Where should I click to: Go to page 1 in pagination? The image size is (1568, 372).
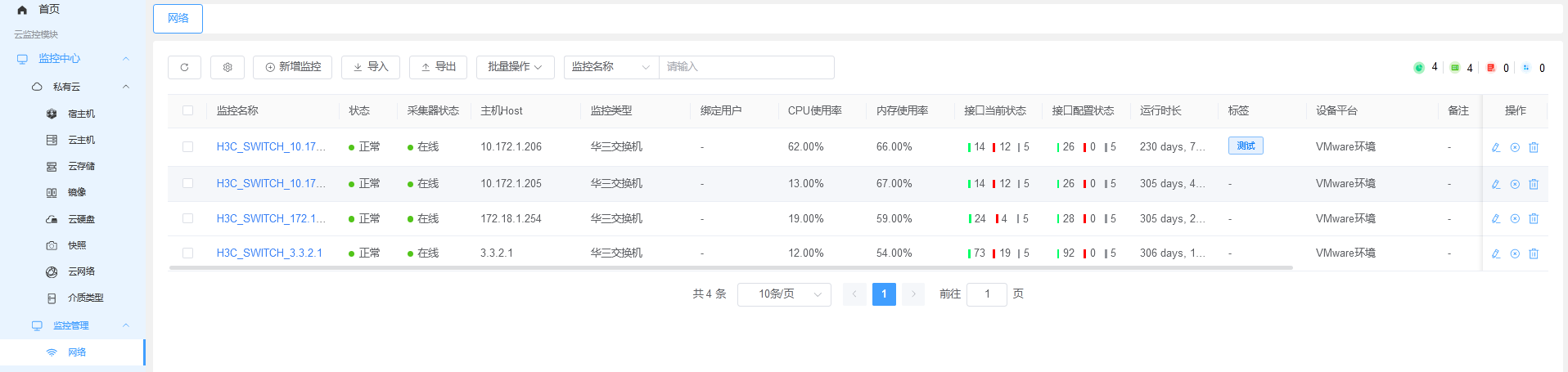(884, 294)
